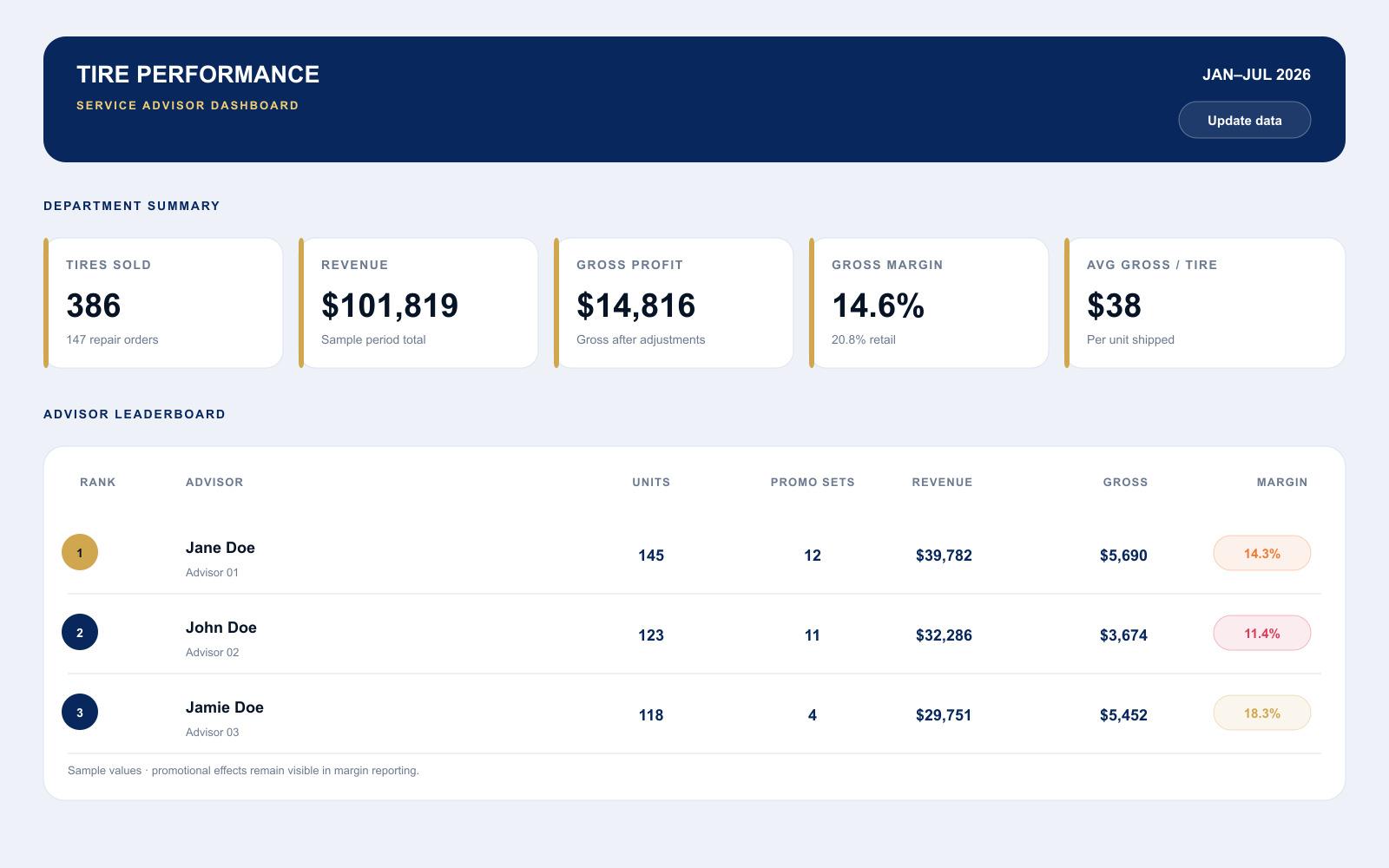Click the $29,751 revenue cell
Image resolution: width=1389 pixels, height=868 pixels.
pos(944,715)
